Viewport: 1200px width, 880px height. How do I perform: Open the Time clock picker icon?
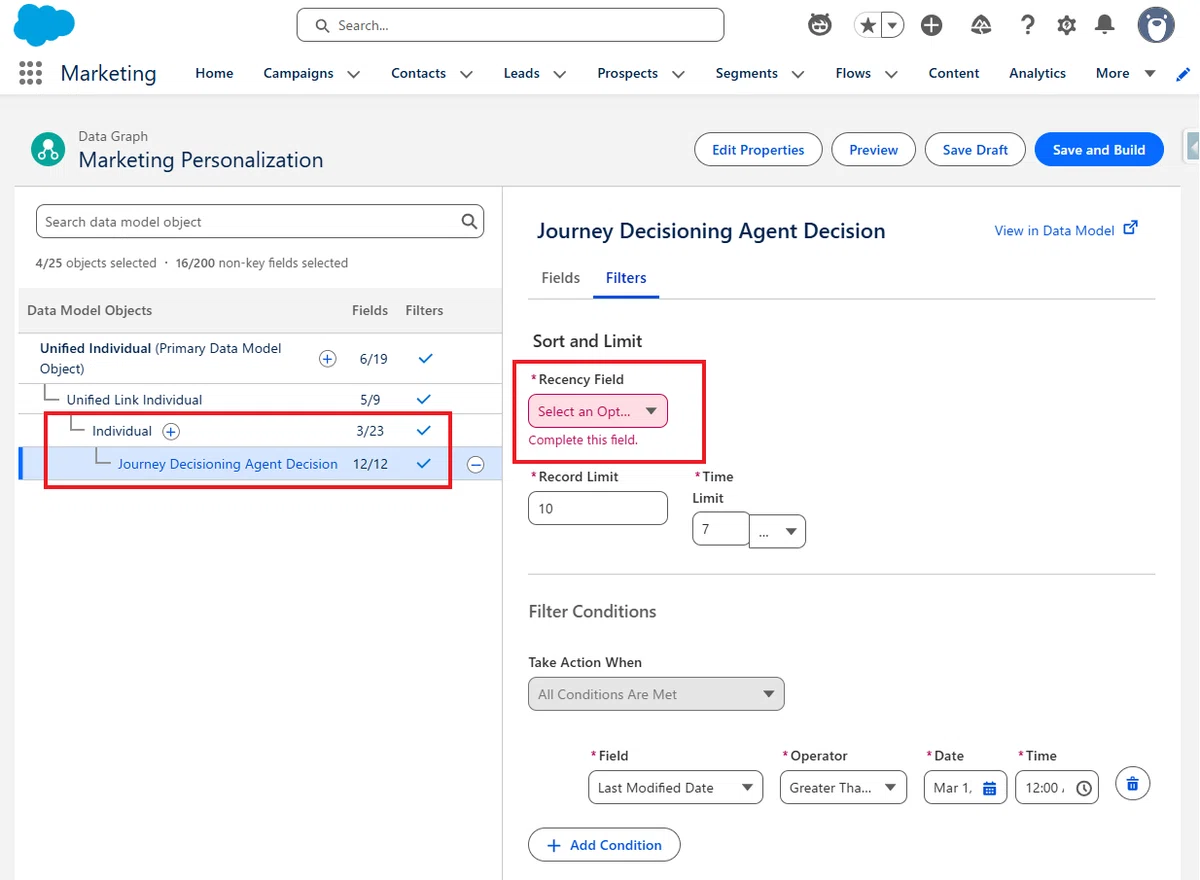(x=1084, y=788)
